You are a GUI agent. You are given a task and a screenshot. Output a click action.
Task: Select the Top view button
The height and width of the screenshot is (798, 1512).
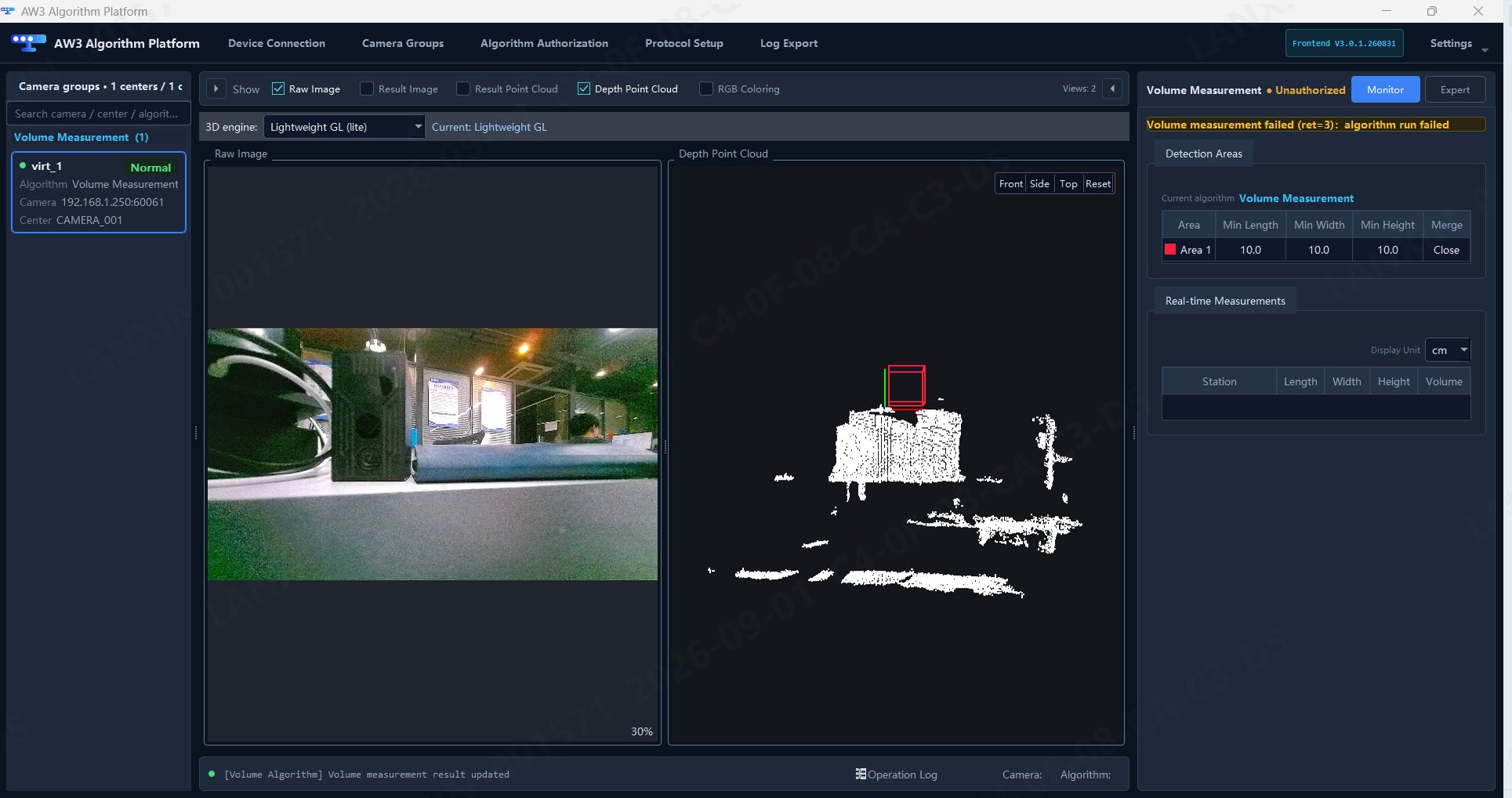[x=1068, y=183]
